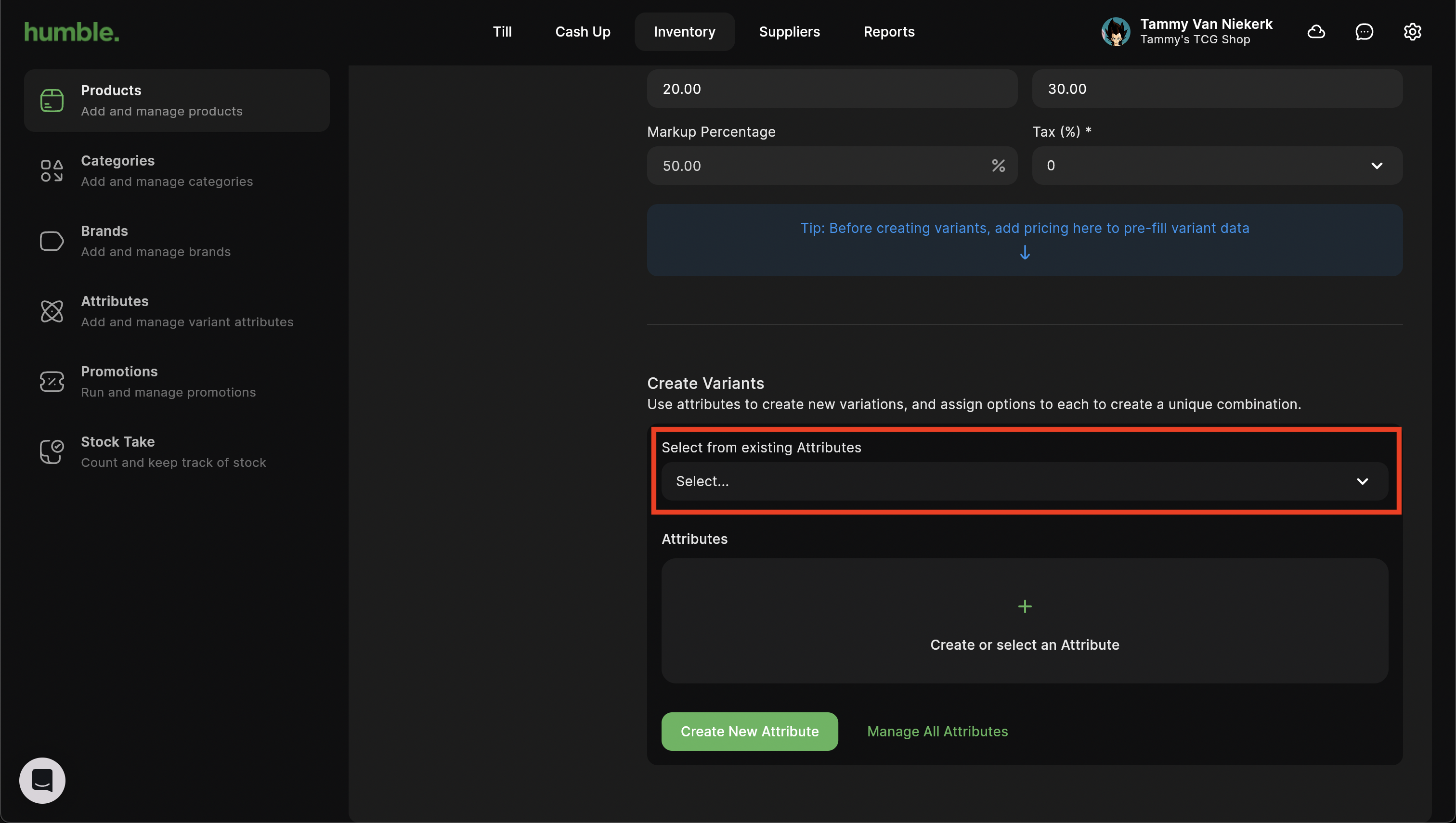
Task: Go to the Reports tab
Action: pos(888,32)
